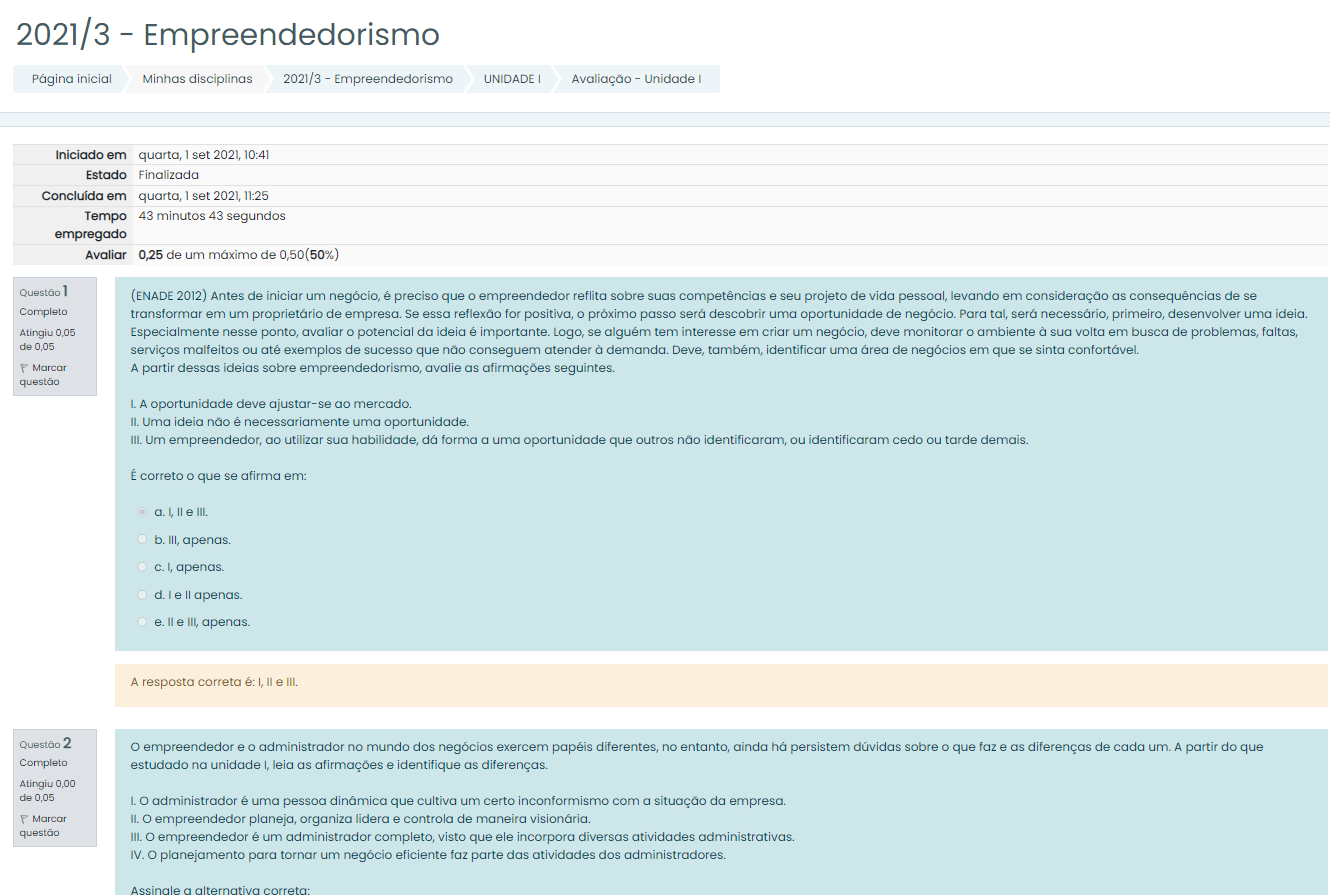The image size is (1330, 895).
Task: Go to Página inicial in the breadcrumb
Action: [x=71, y=79]
